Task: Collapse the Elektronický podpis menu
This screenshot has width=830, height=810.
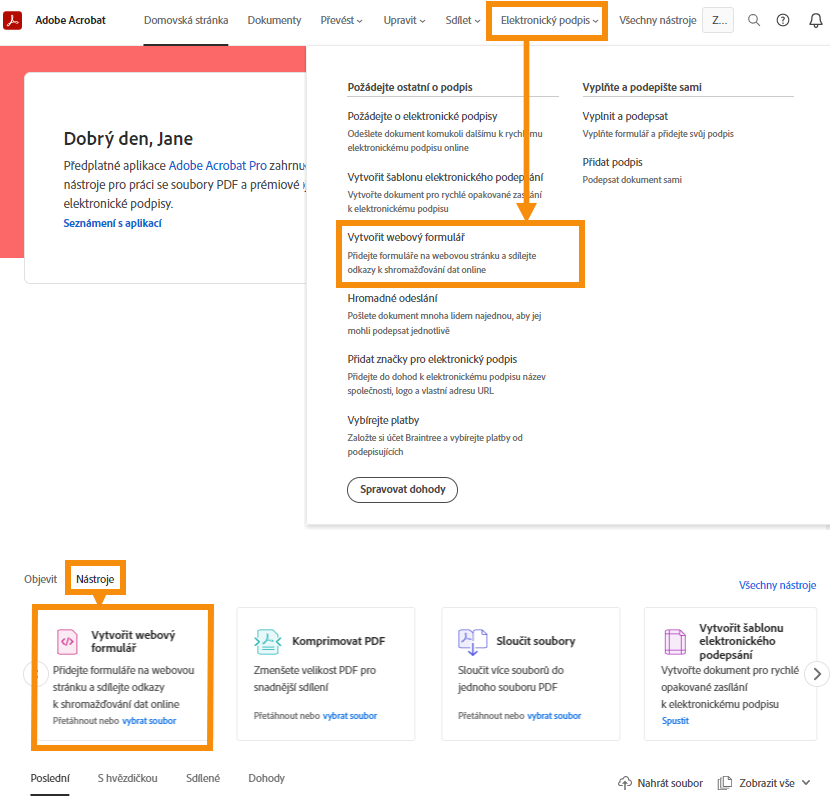Action: [x=549, y=20]
